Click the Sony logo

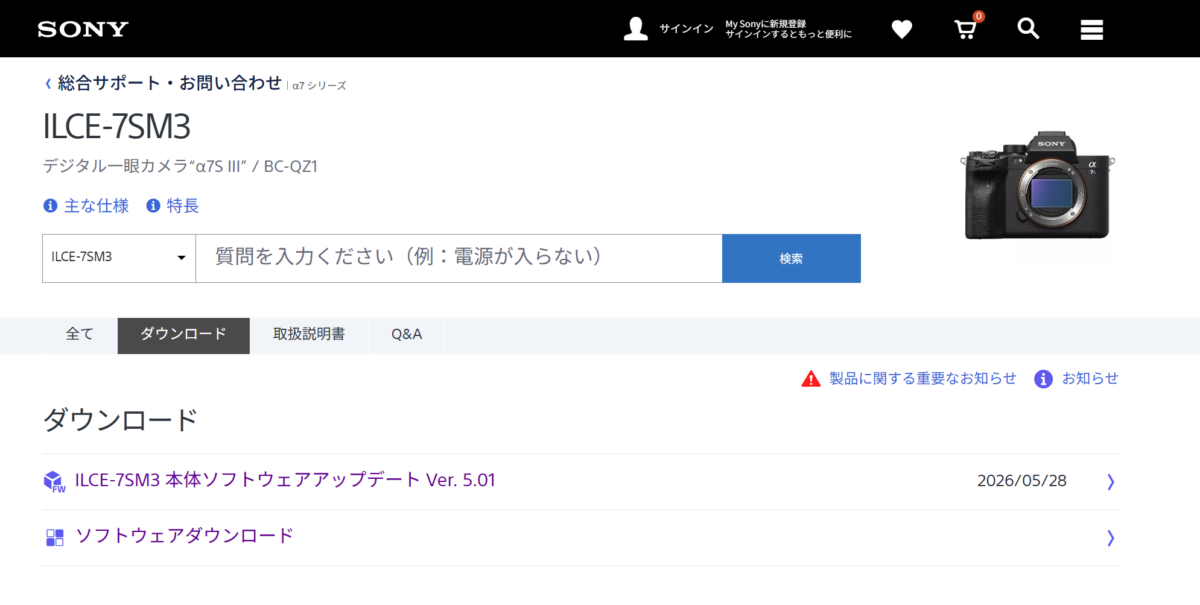(83, 29)
